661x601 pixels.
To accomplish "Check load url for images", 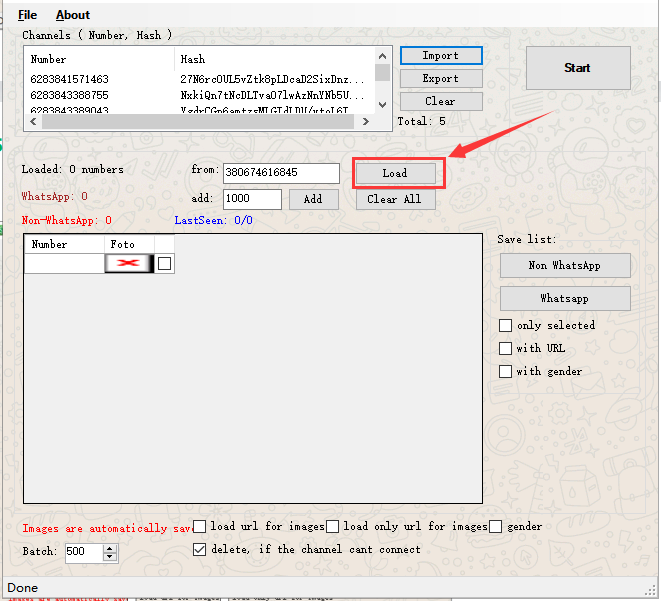I will (x=199, y=526).
